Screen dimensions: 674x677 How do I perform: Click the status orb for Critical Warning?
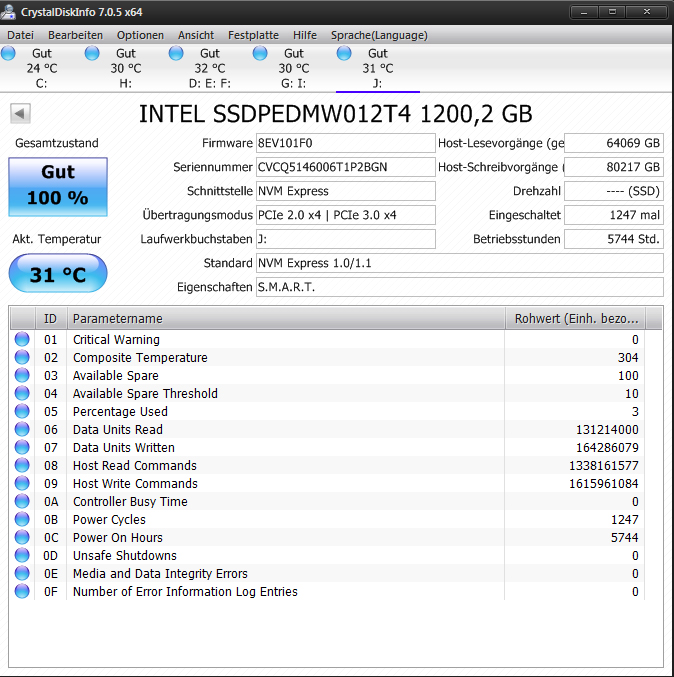pos(22,339)
